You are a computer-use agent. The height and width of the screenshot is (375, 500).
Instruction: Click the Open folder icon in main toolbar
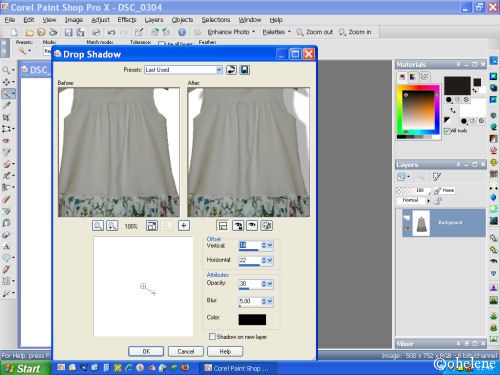(29, 32)
